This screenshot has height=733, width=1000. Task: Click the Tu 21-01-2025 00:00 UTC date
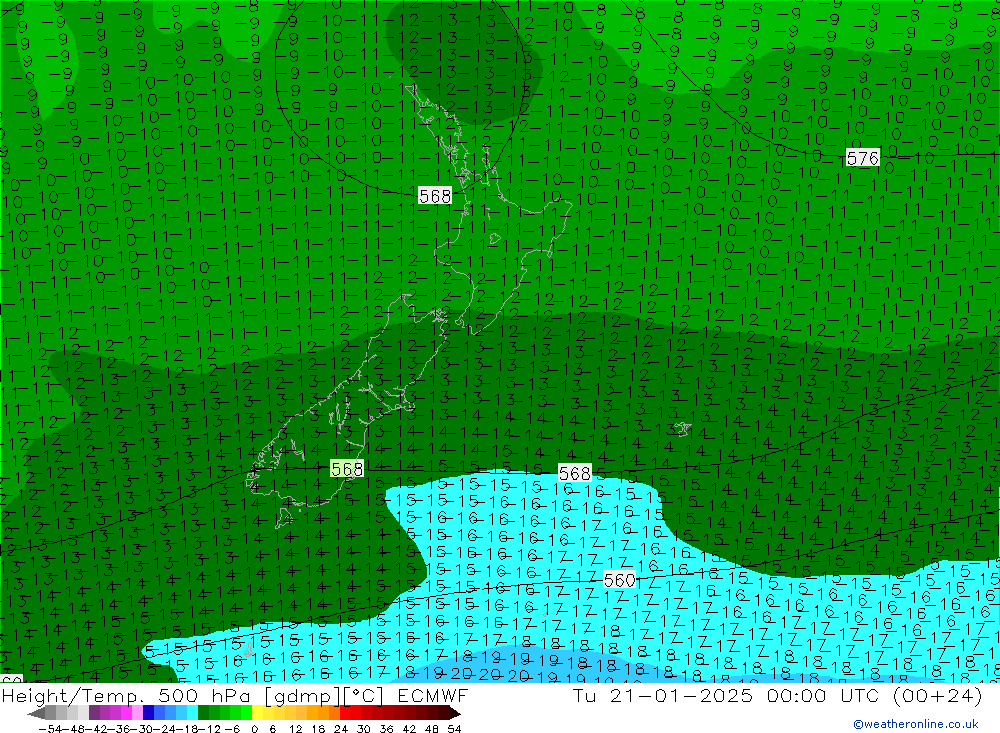click(x=728, y=695)
